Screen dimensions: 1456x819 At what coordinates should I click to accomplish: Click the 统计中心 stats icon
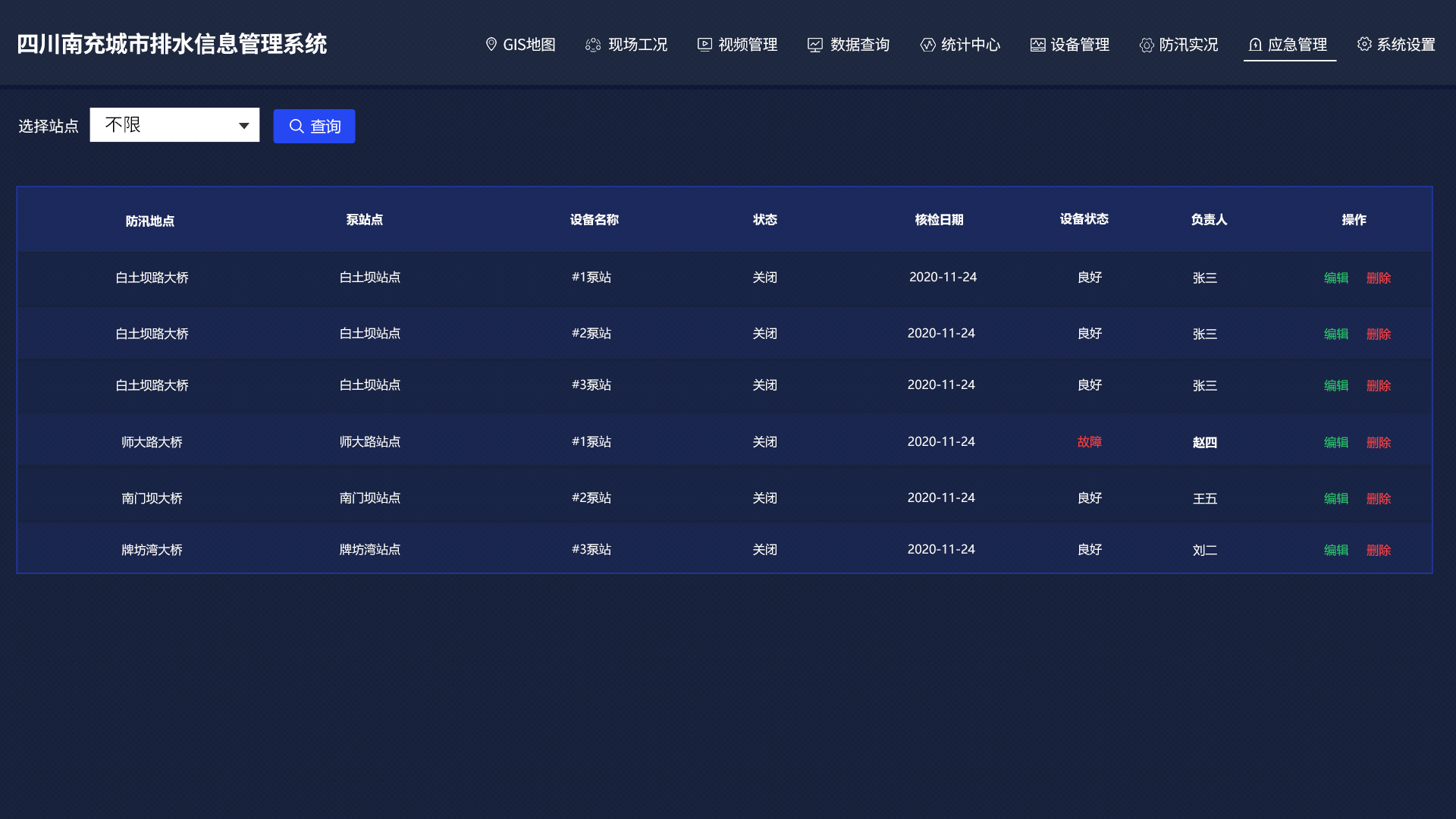click(x=927, y=45)
